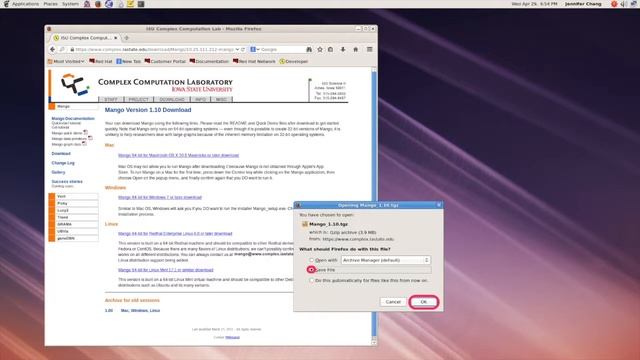Click the Documentation bookmark in bookmarks toolbar
This screenshot has width=640, height=360.
[209, 61]
